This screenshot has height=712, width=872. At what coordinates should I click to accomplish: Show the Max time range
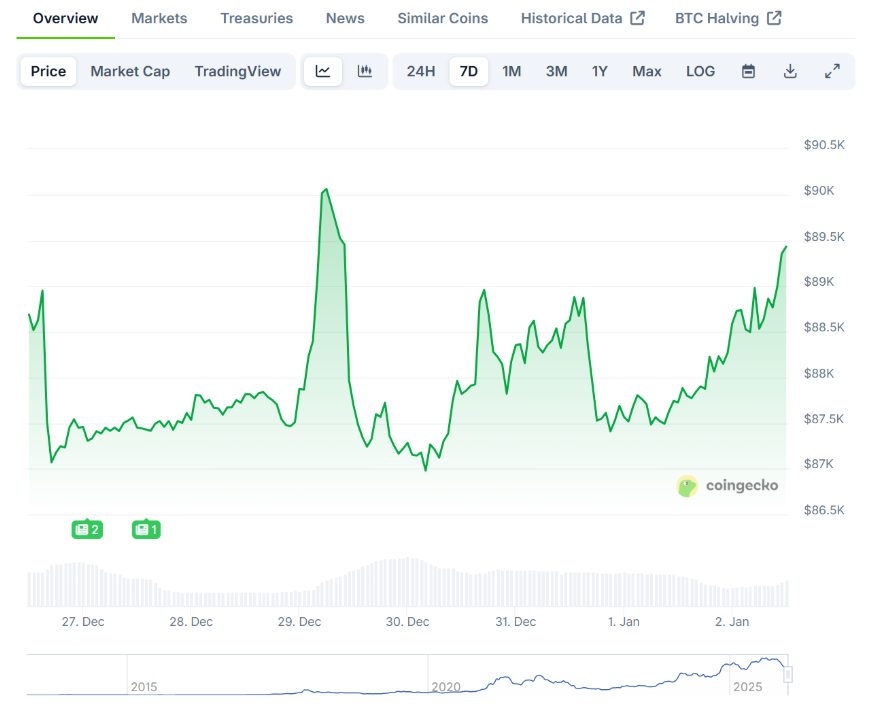click(x=647, y=71)
